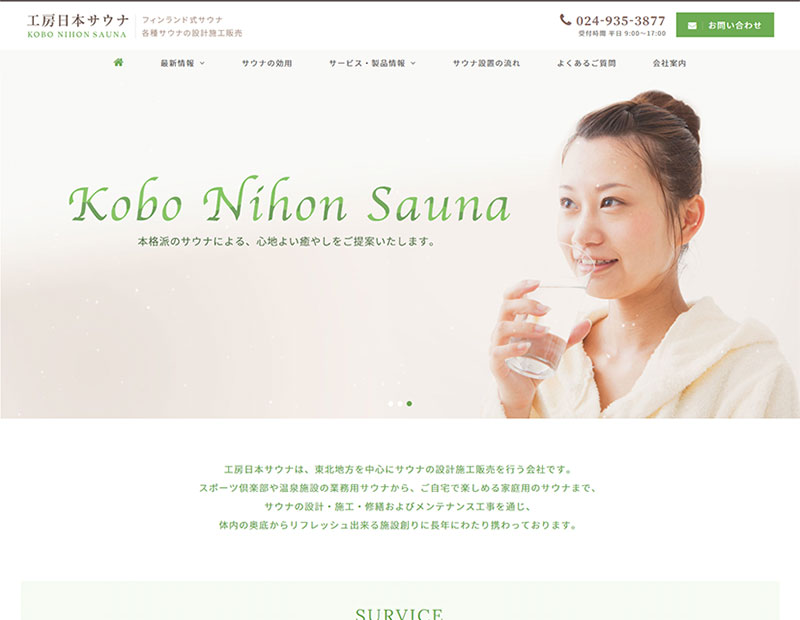This screenshot has height=620, width=800.
Task: Open the お問い合わせ contact button
Action: point(724,25)
